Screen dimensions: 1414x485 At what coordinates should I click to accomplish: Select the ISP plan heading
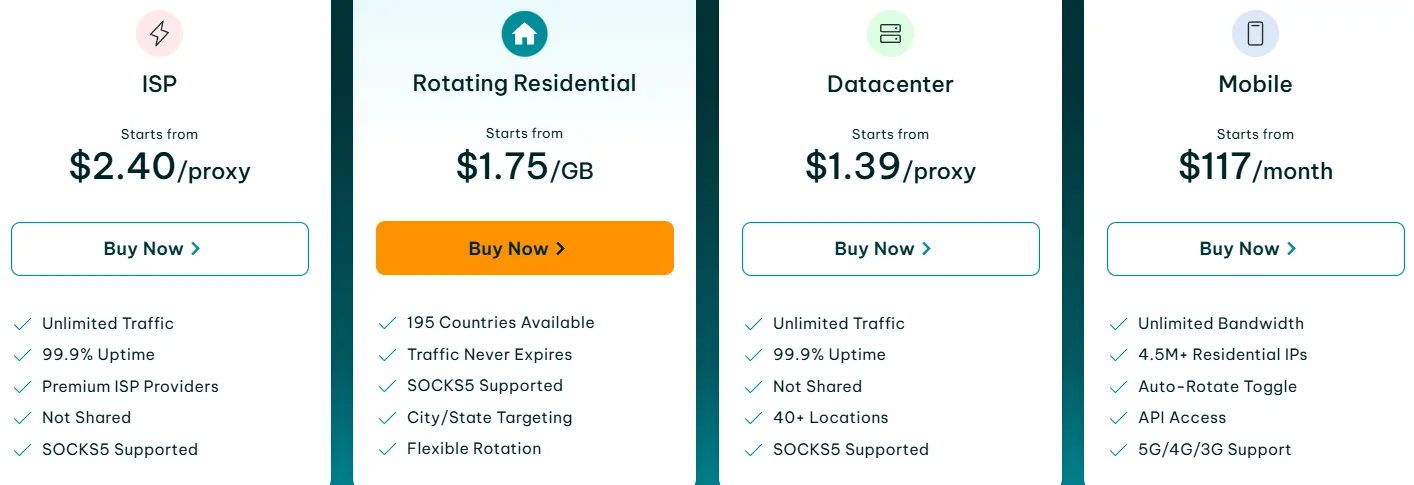(x=159, y=85)
